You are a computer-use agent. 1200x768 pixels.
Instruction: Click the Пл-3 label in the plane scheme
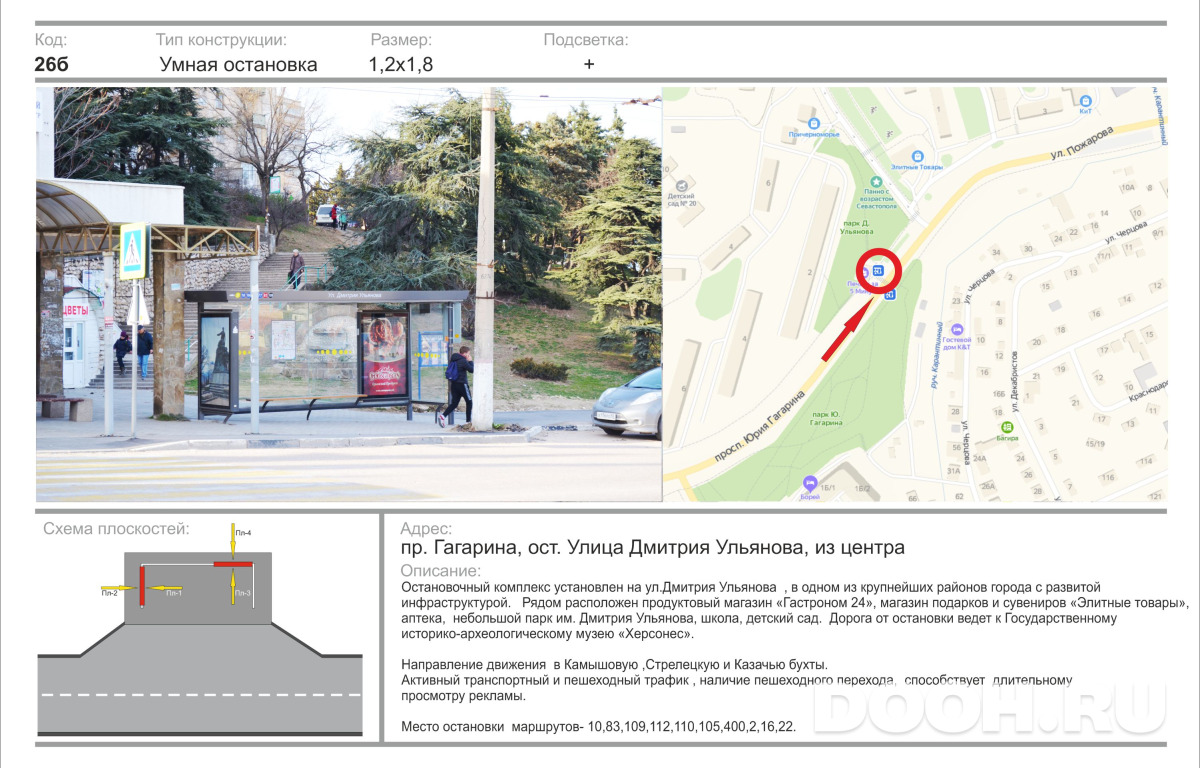243,594
